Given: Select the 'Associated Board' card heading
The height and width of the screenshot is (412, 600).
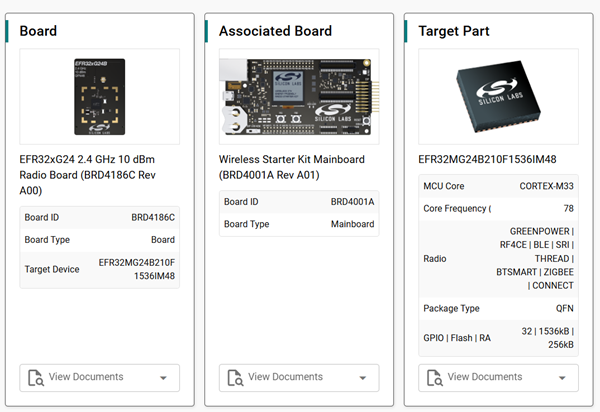Looking at the screenshot, I should click(275, 31).
